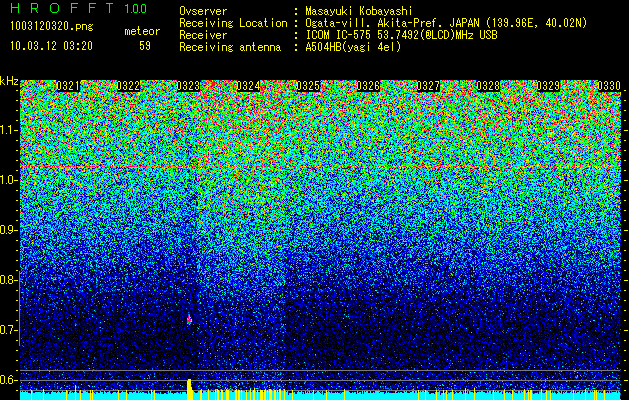Click the ICOM IC-575 receiver description

[x=401, y=35]
